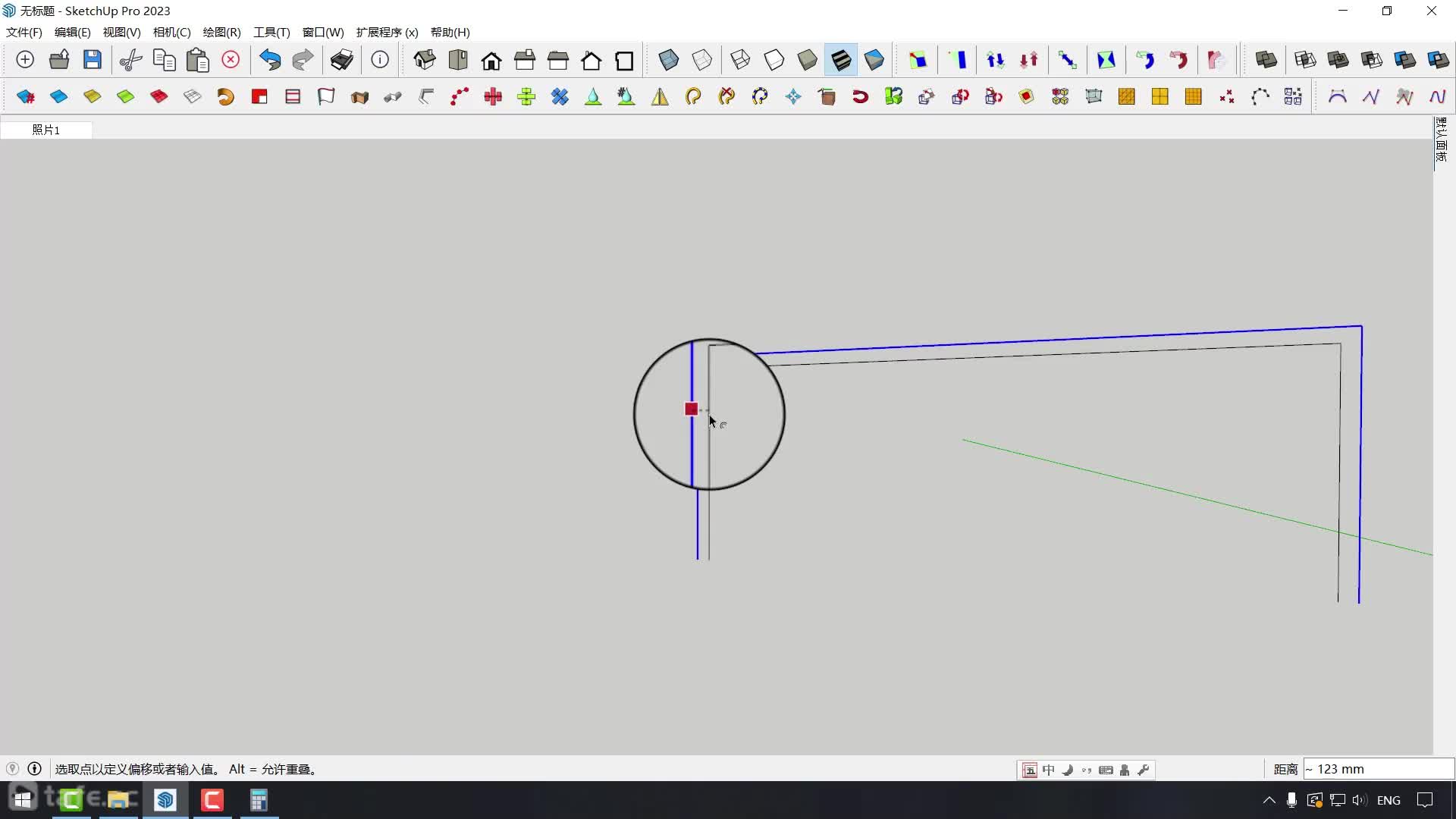Click the IME 中 language mode button
Image resolution: width=1456 pixels, height=819 pixels.
pyautogui.click(x=1049, y=770)
